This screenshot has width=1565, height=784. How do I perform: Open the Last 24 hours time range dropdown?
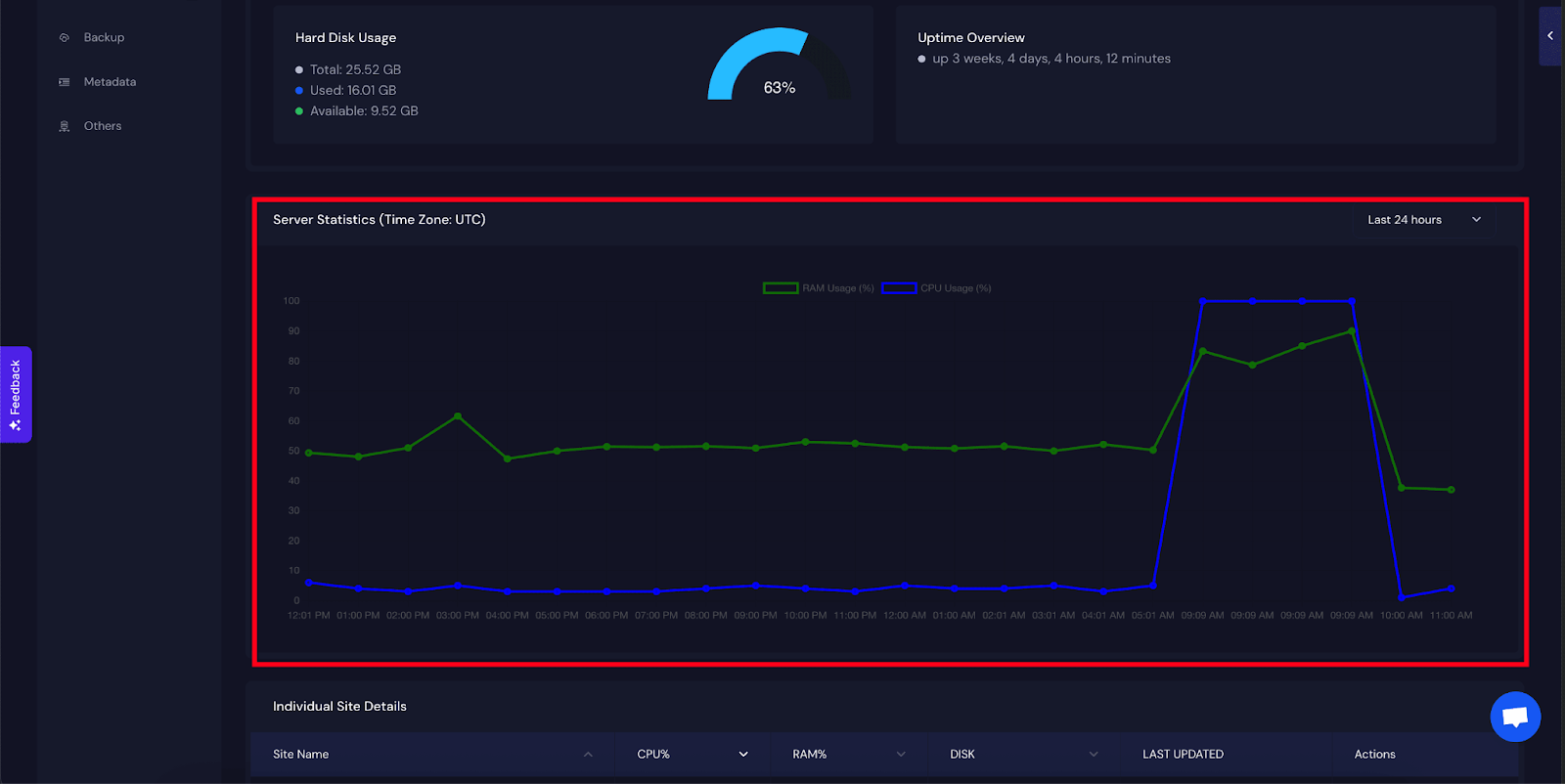(x=1423, y=220)
